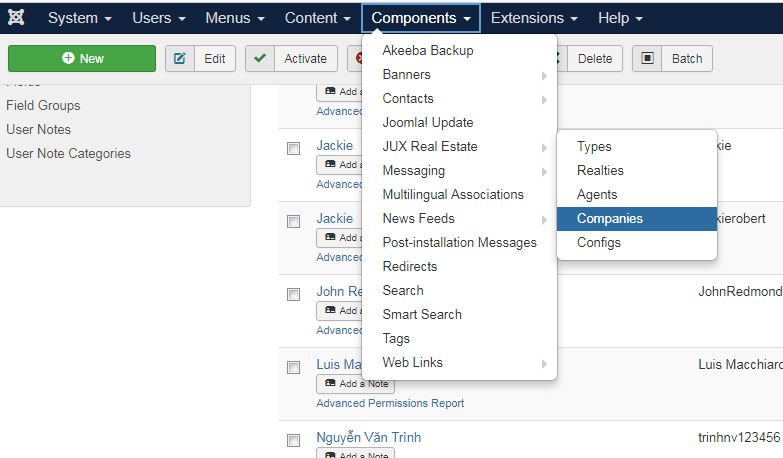Click Luis's Advanced Permissions Report link
The image size is (783, 458).
[390, 403]
